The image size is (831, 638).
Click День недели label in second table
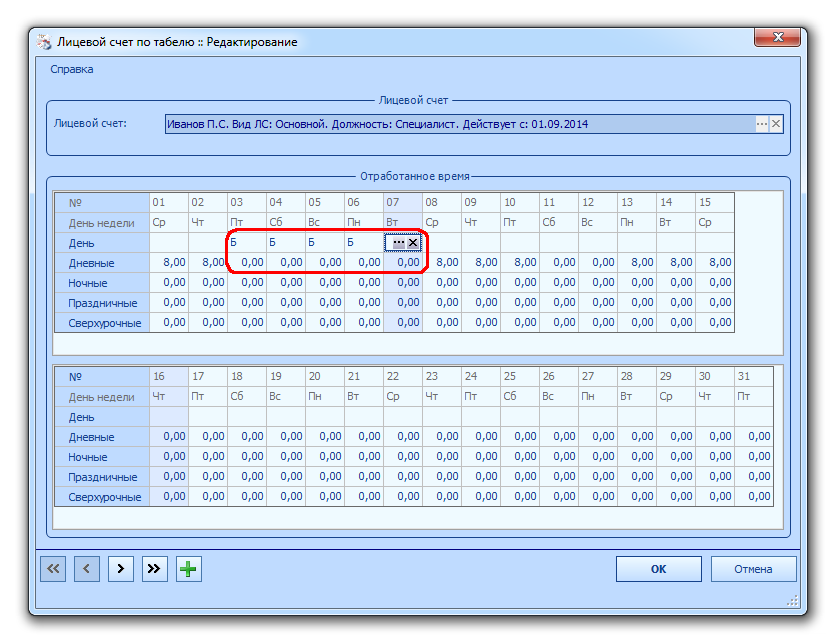[x=102, y=397]
